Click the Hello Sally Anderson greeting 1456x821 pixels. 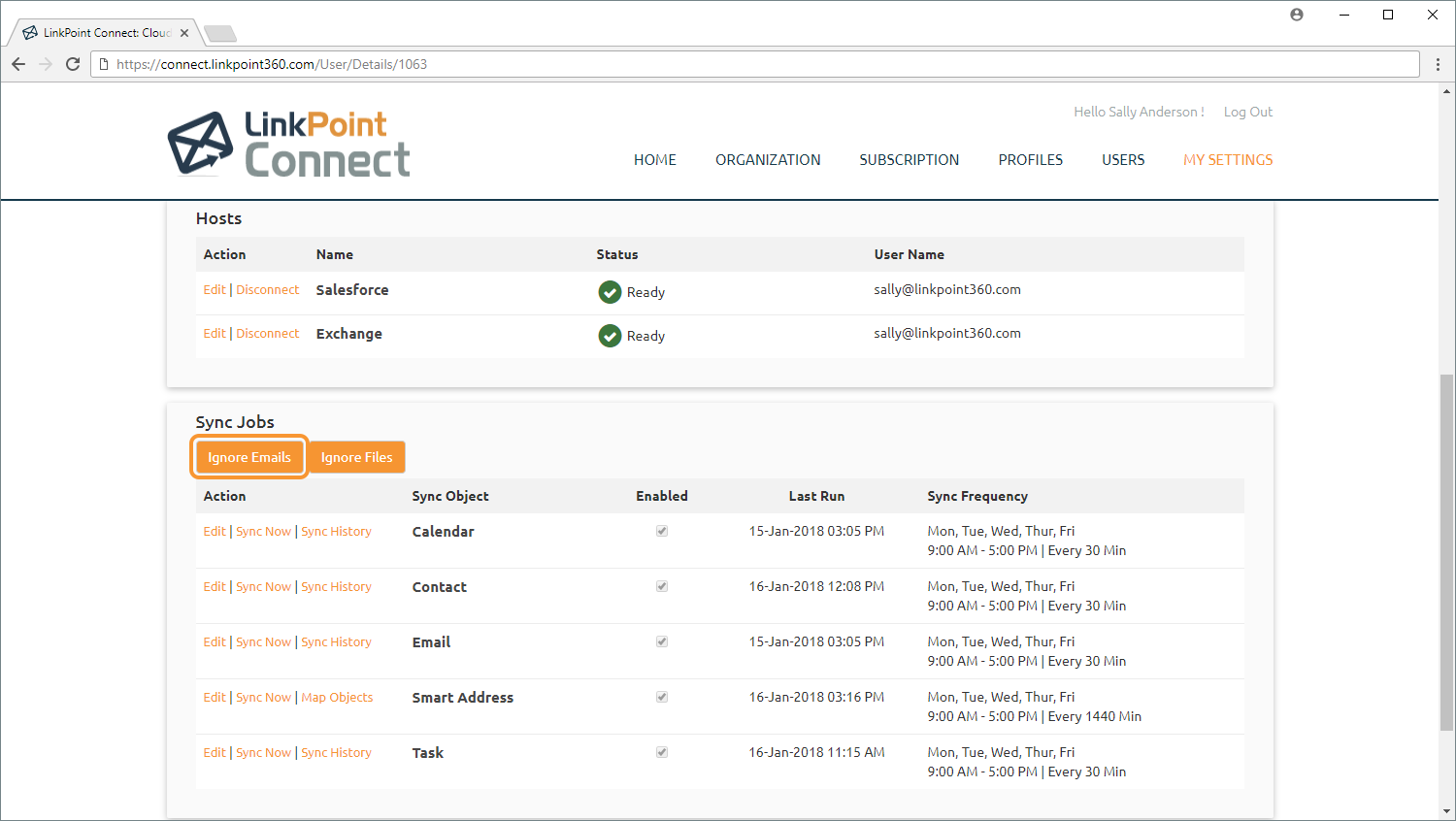[x=1139, y=112]
